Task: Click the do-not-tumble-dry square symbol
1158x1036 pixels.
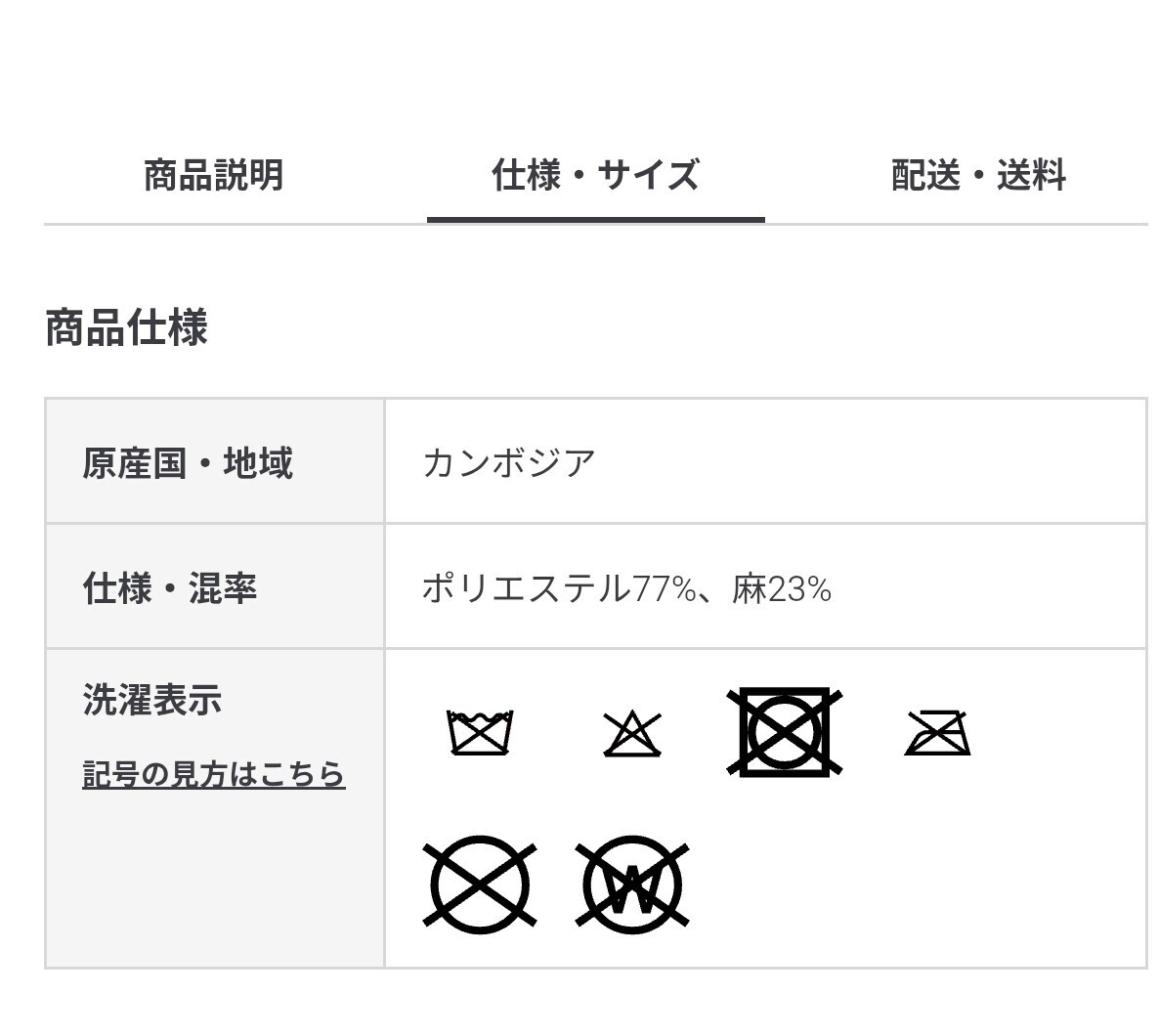Action: [784, 732]
